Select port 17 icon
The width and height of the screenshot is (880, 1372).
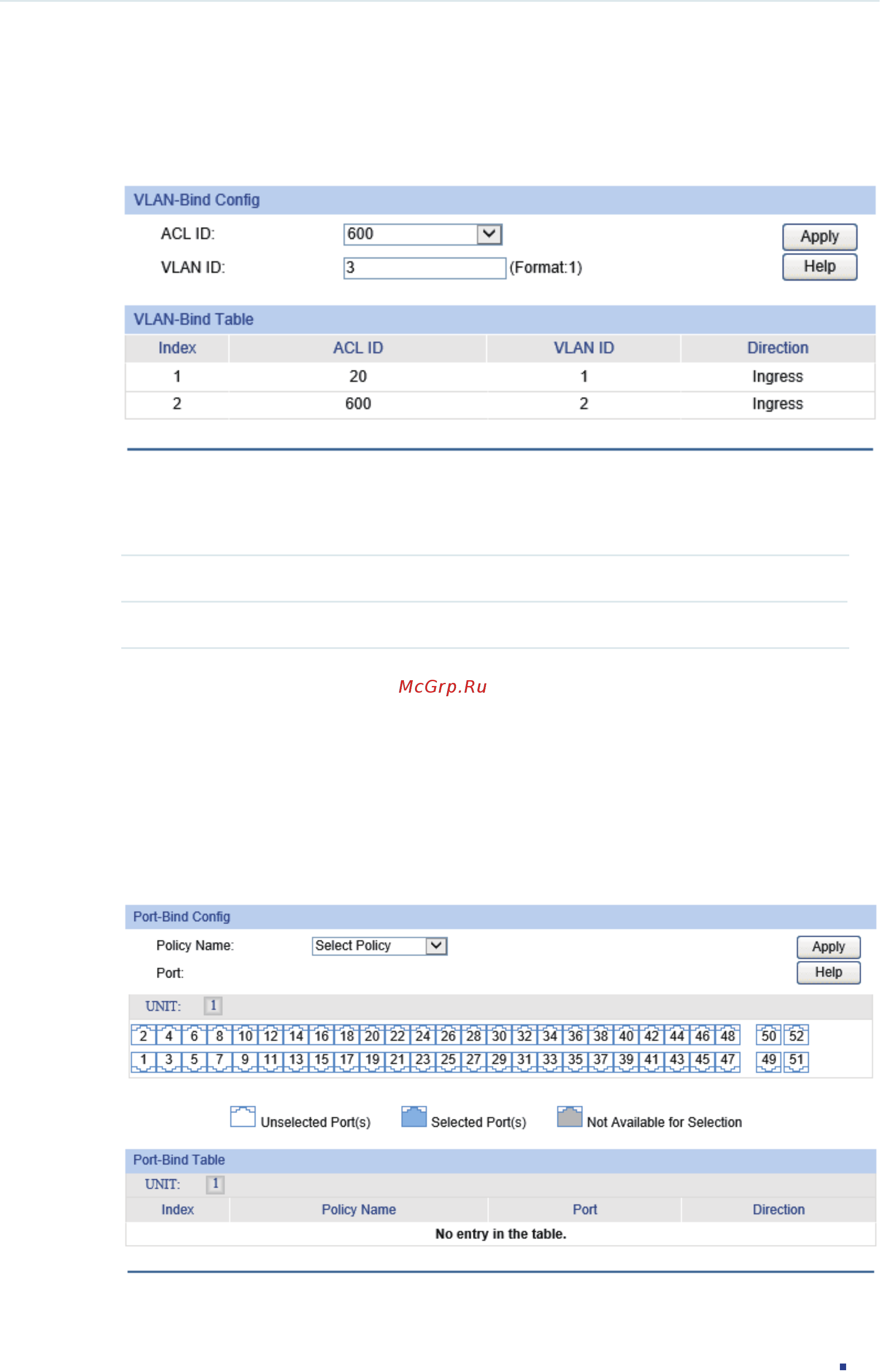point(347,1061)
